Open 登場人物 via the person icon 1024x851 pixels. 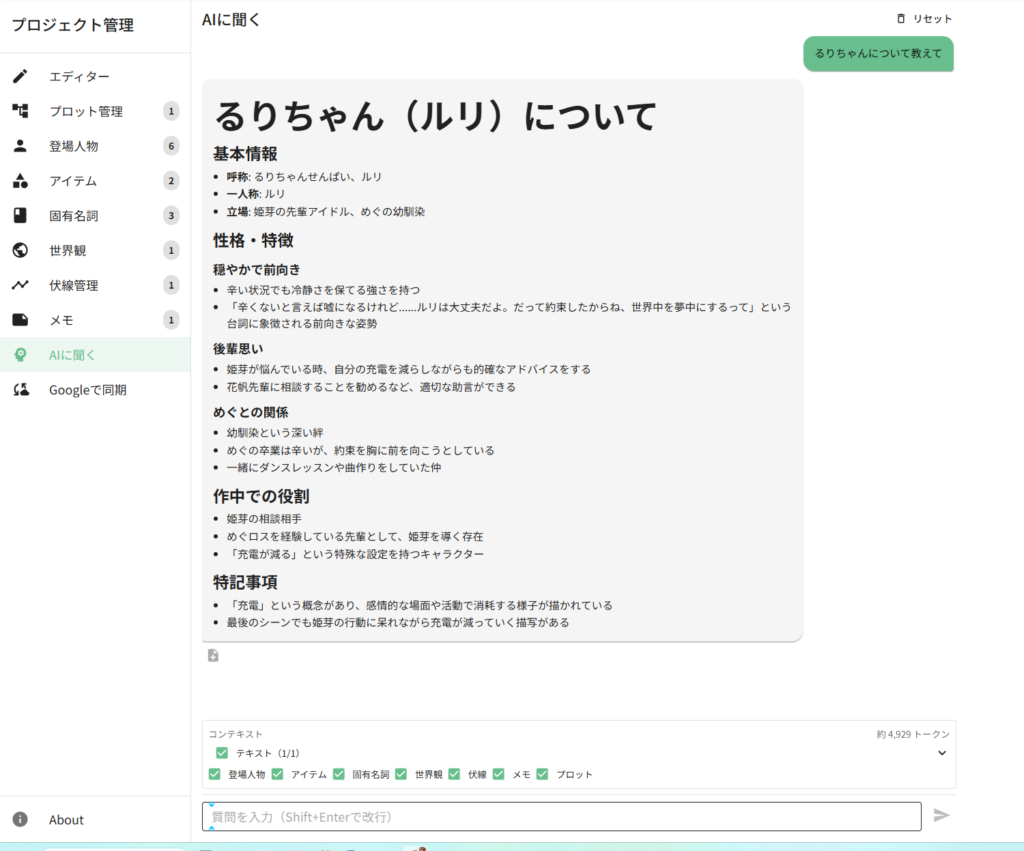click(x=20, y=146)
